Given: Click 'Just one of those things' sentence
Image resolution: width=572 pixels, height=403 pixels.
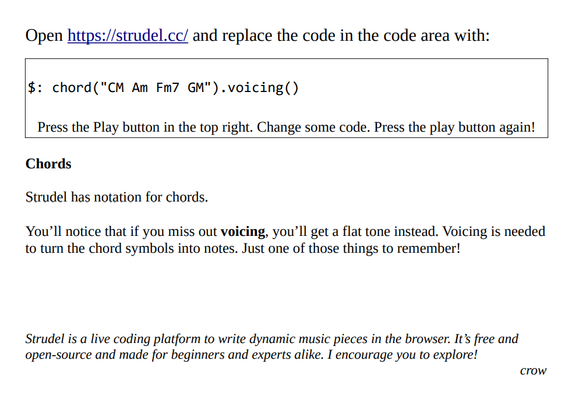Looking at the screenshot, I should tap(351, 248).
